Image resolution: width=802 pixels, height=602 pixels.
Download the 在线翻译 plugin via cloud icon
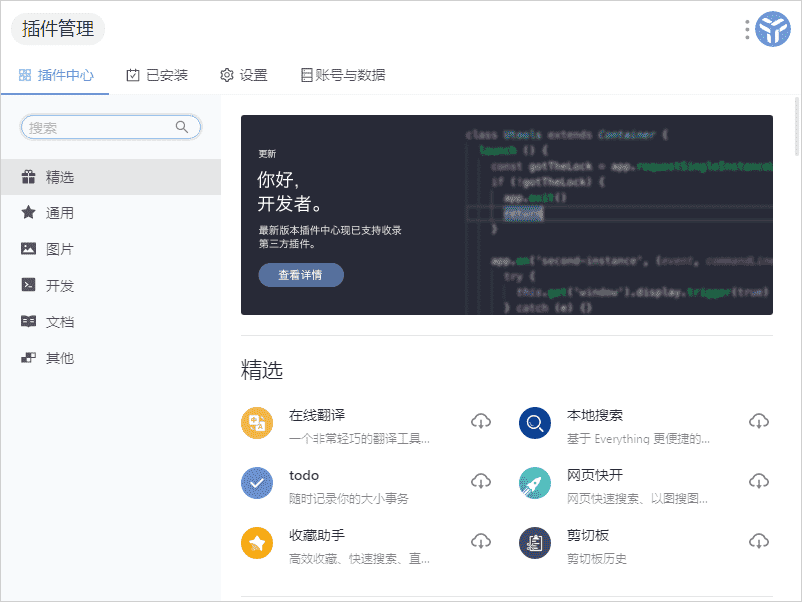coord(481,422)
